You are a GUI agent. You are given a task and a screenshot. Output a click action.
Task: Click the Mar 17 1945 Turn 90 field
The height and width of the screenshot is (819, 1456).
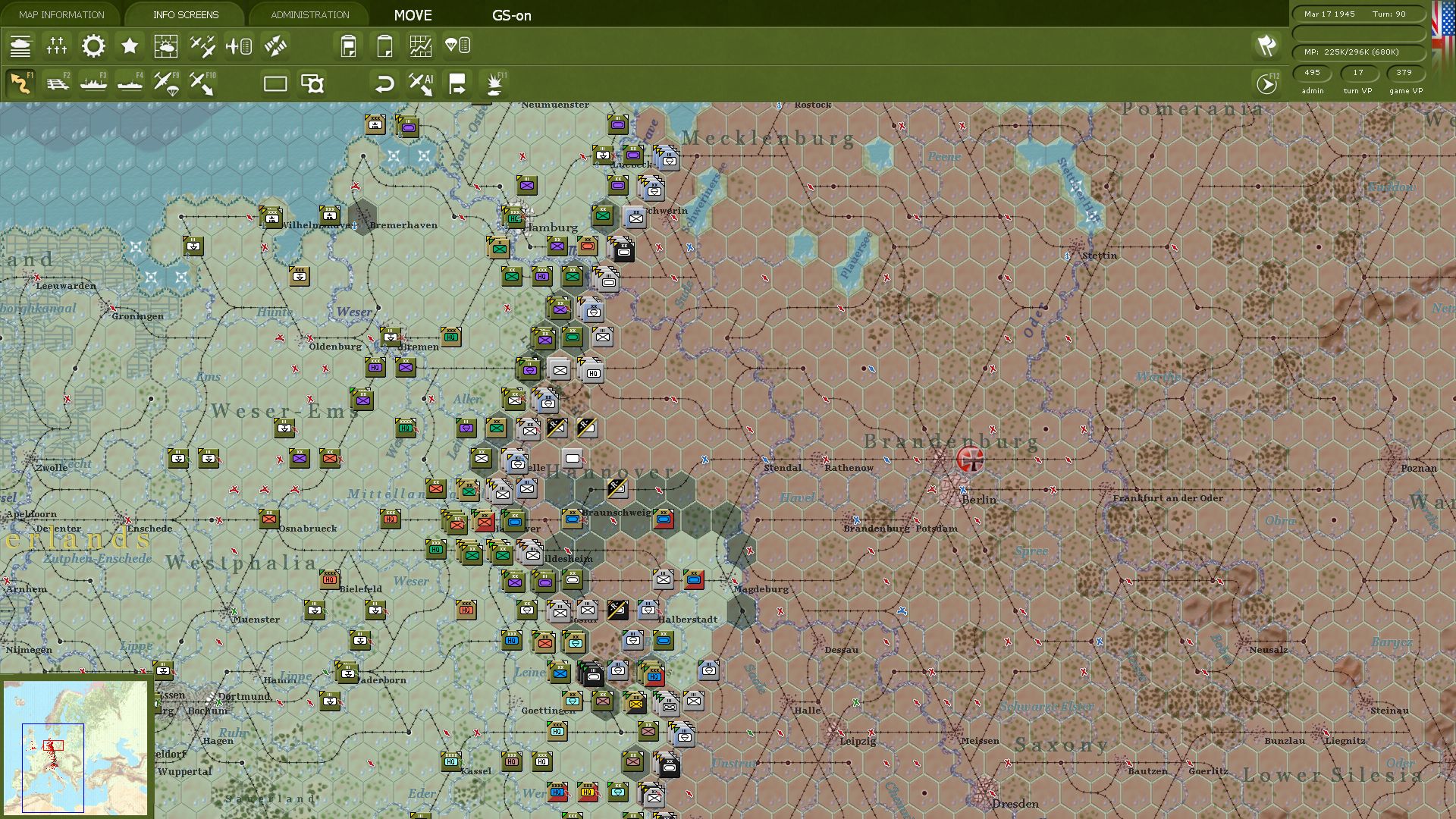point(1358,14)
